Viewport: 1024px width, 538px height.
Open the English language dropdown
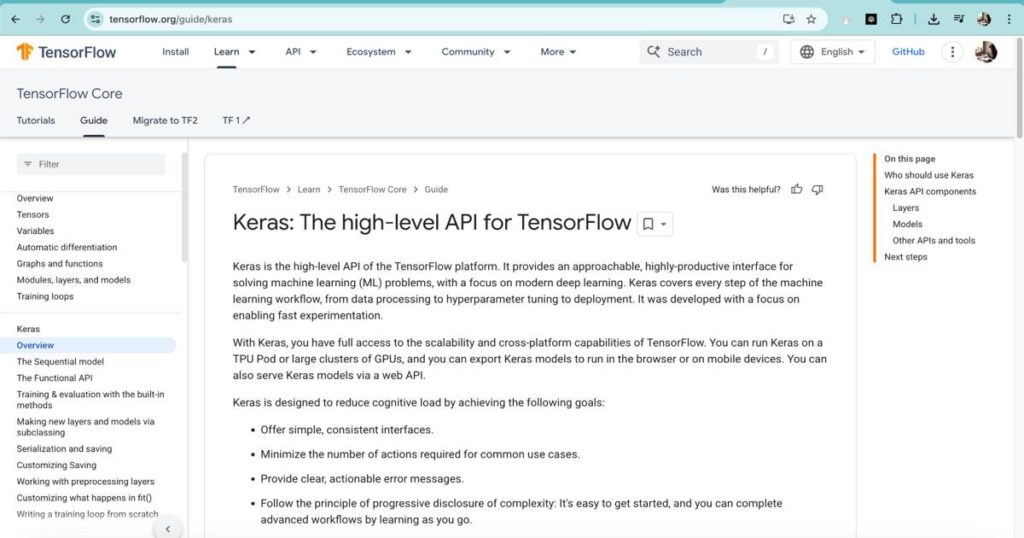(x=832, y=52)
